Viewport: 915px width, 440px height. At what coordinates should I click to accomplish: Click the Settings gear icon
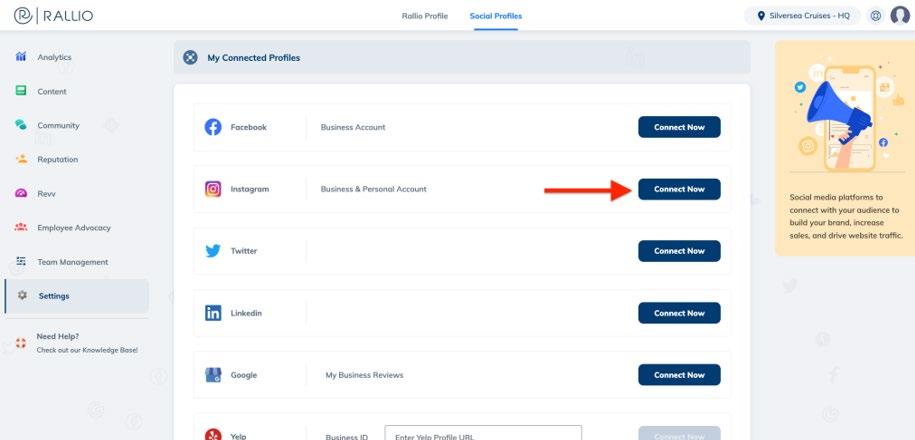point(22,295)
